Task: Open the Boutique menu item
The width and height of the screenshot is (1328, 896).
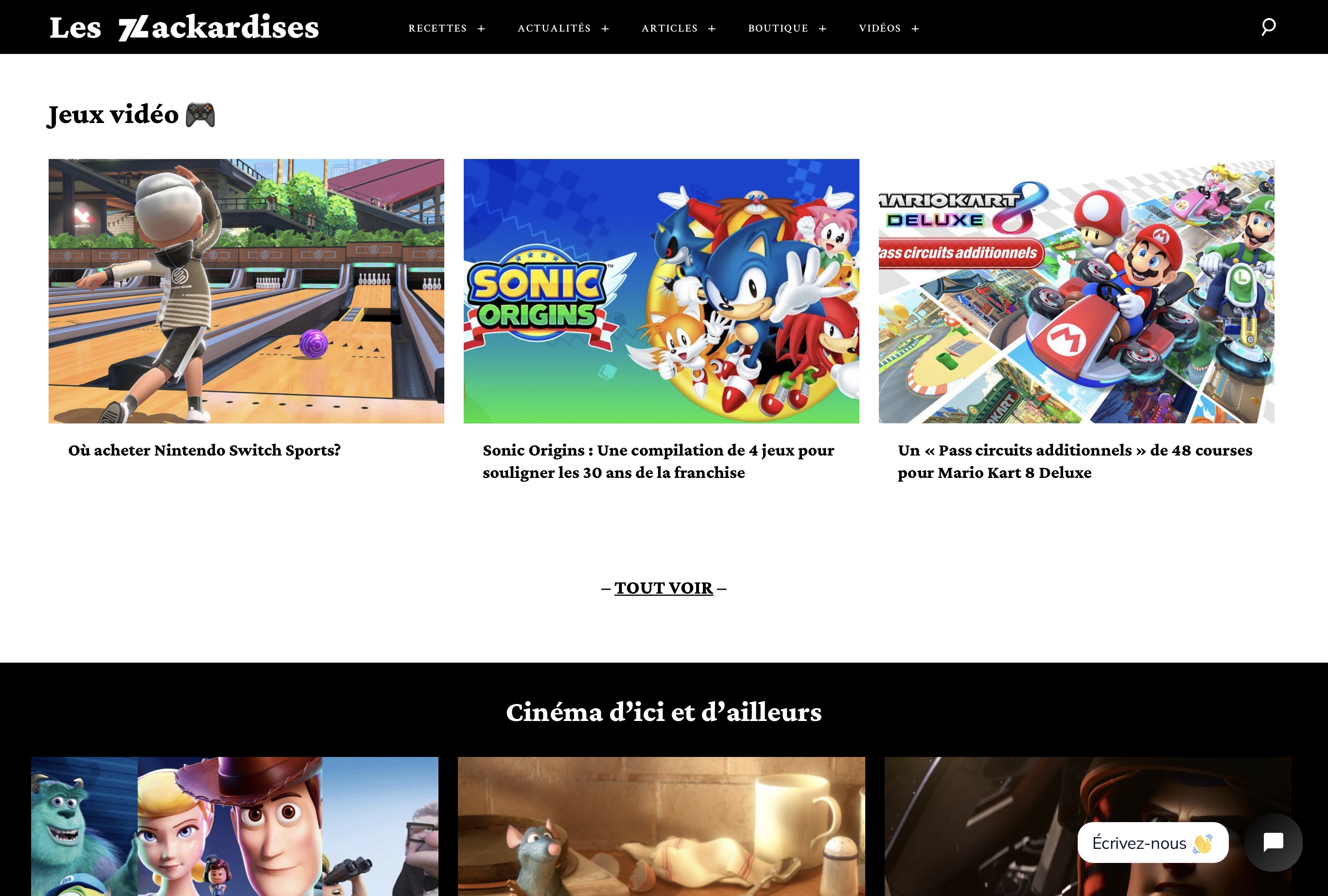Action: (778, 28)
